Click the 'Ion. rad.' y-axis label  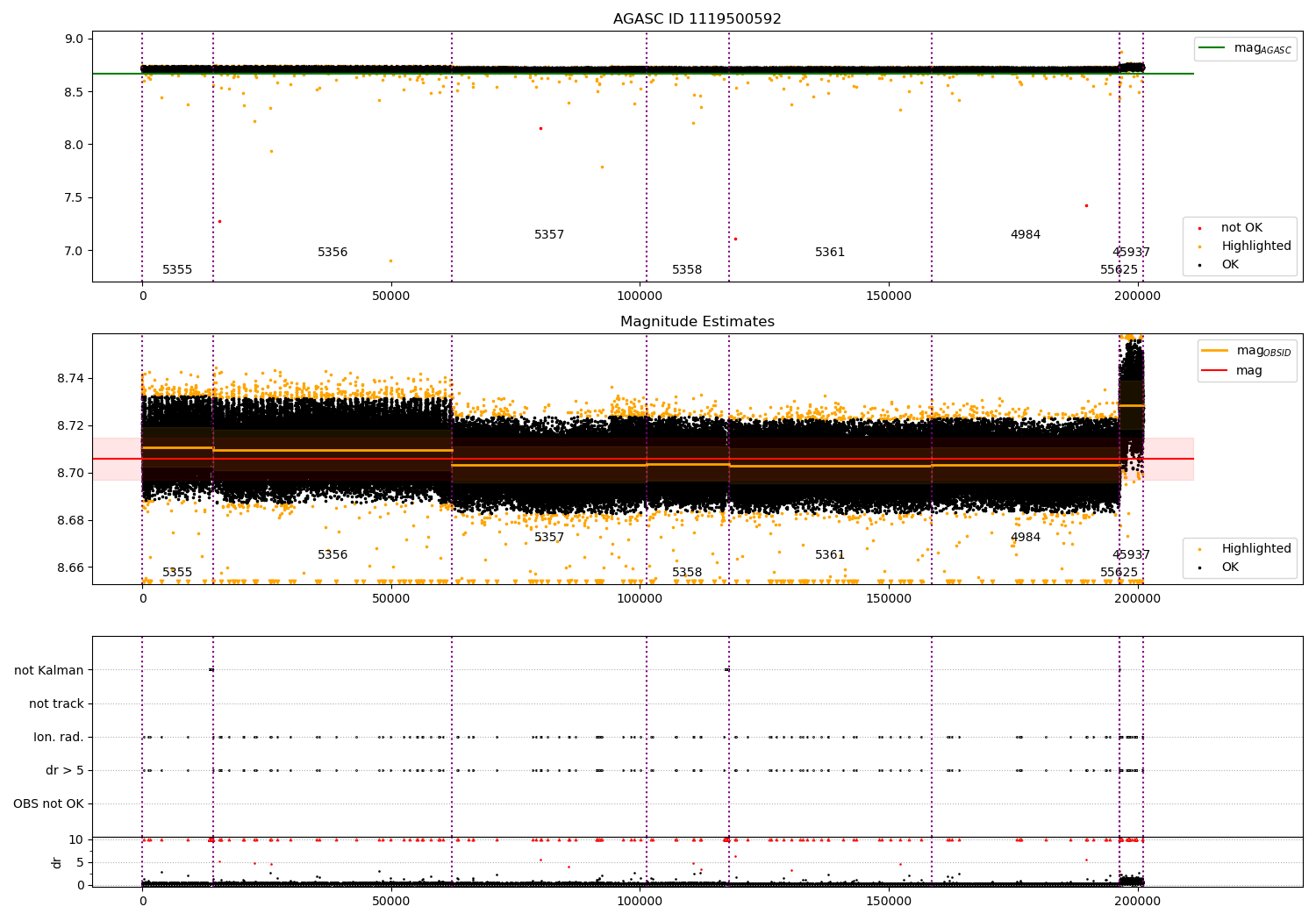click(59, 737)
